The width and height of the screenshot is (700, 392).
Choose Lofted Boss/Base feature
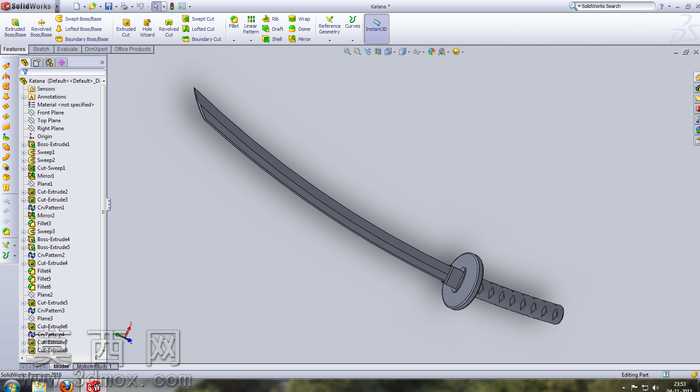(x=79, y=29)
